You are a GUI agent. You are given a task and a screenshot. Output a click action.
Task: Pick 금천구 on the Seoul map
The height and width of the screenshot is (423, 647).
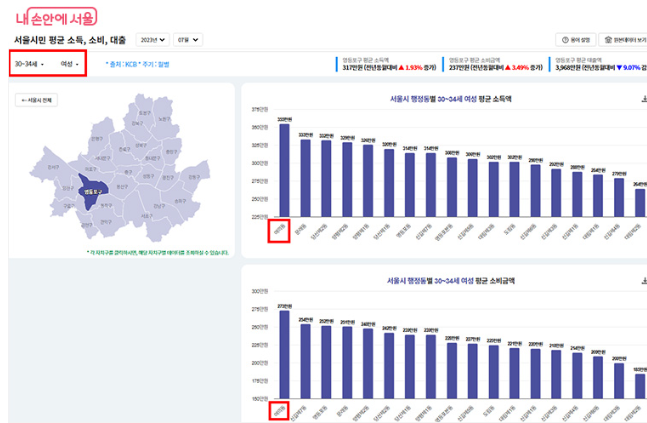[x=87, y=225]
